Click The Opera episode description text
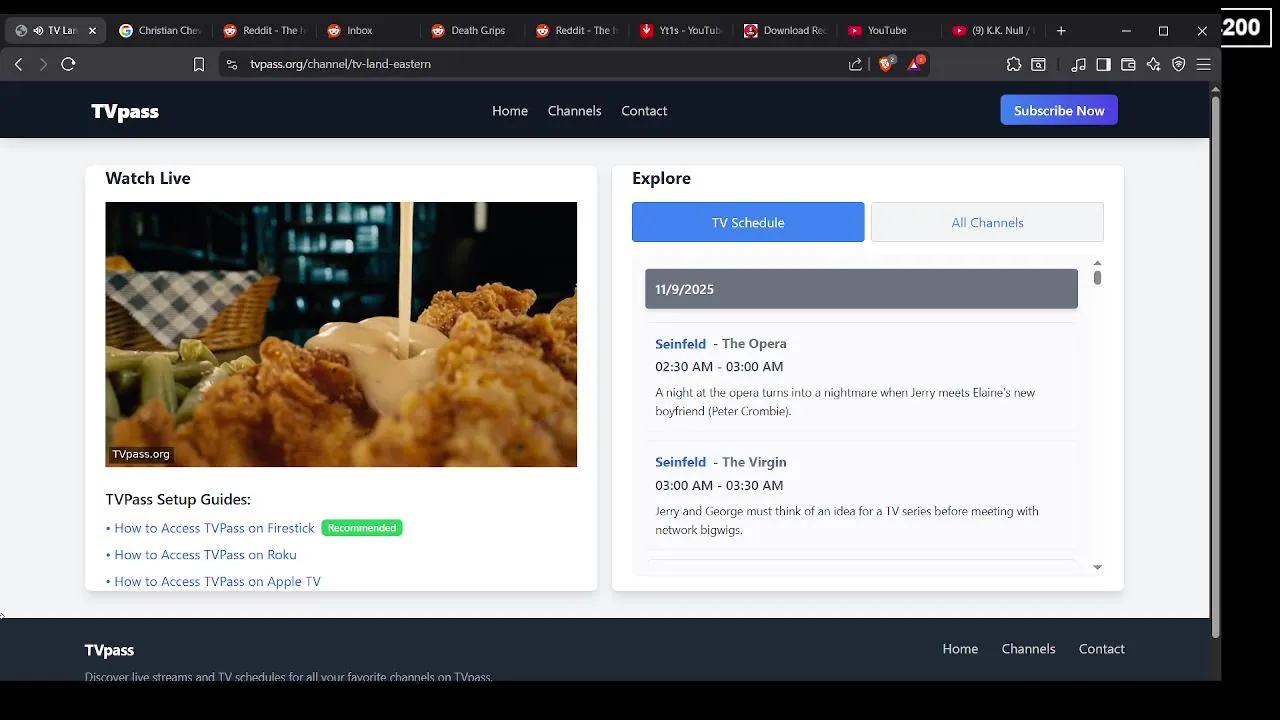 pyautogui.click(x=845, y=402)
